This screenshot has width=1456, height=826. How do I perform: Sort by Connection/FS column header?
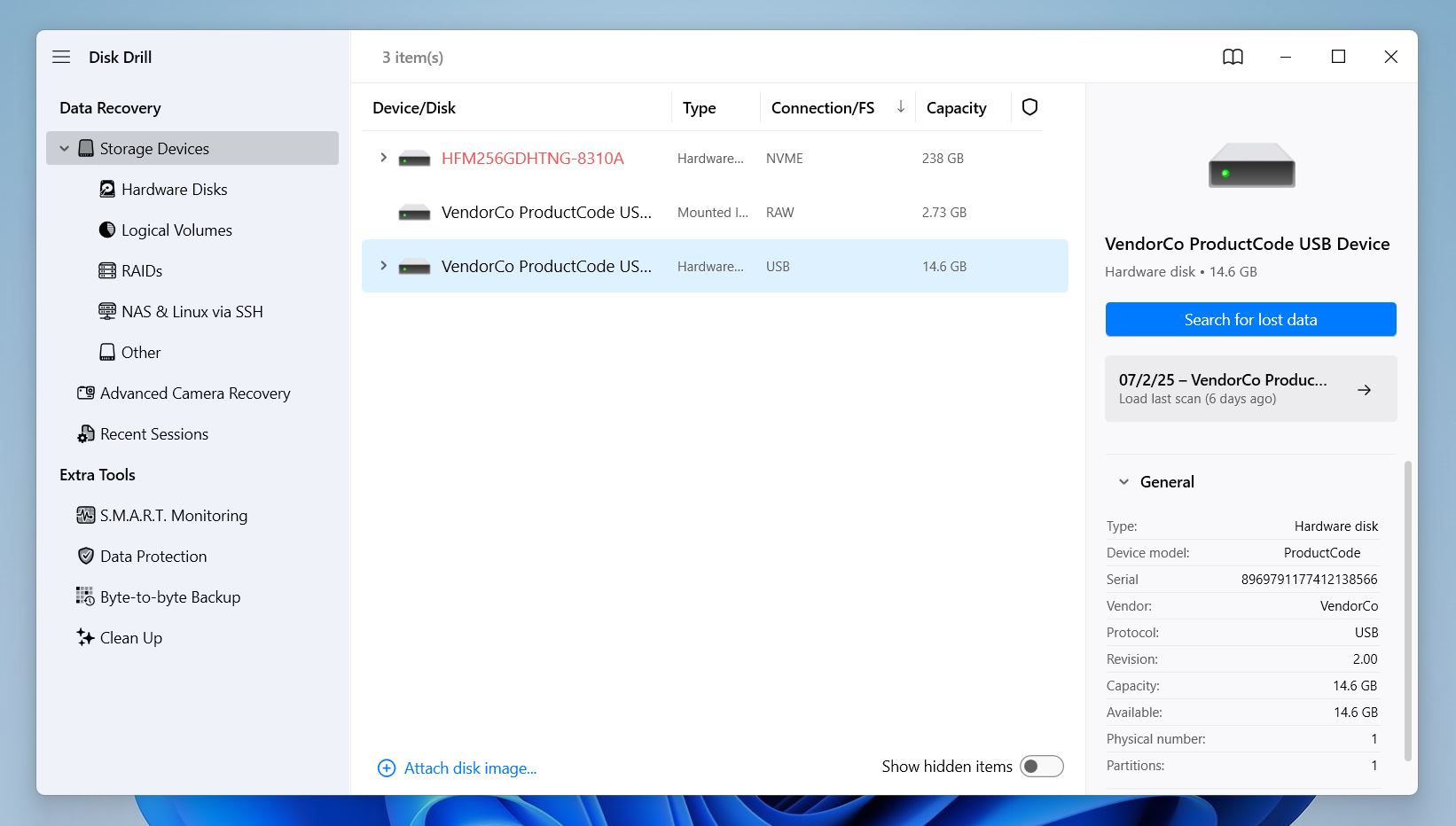coord(822,108)
